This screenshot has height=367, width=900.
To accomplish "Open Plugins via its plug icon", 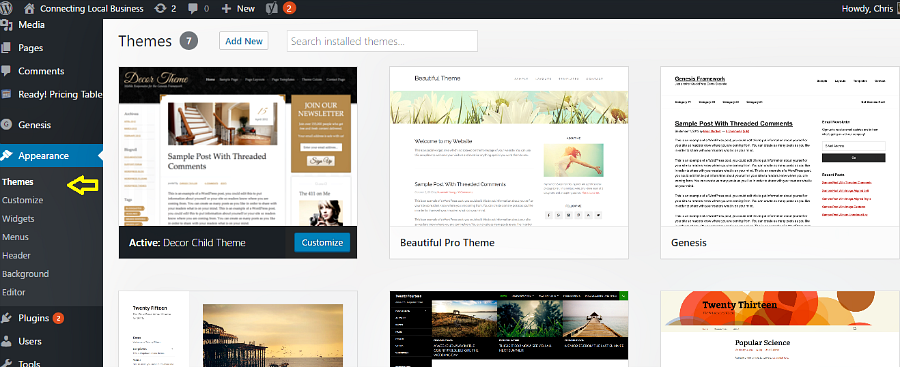I will 6,318.
